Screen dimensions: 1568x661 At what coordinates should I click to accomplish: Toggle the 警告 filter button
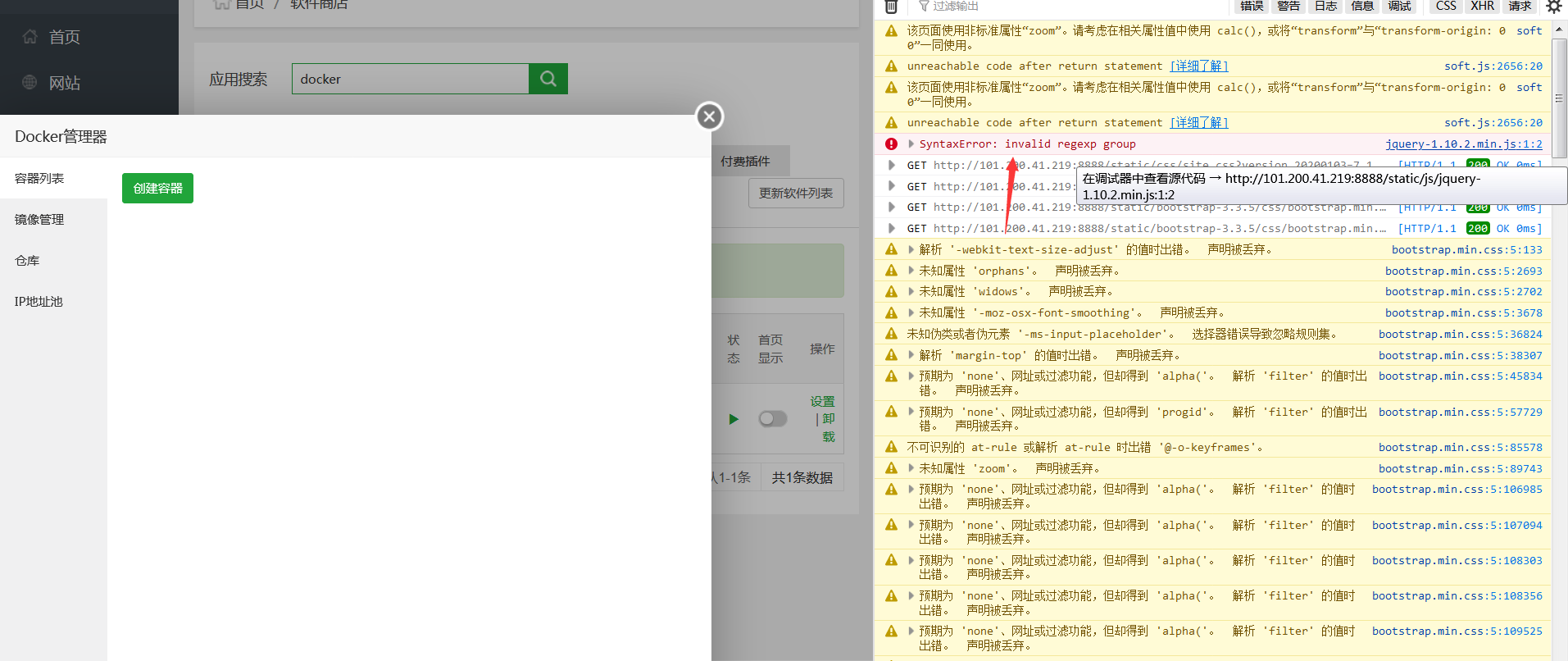point(1288,7)
